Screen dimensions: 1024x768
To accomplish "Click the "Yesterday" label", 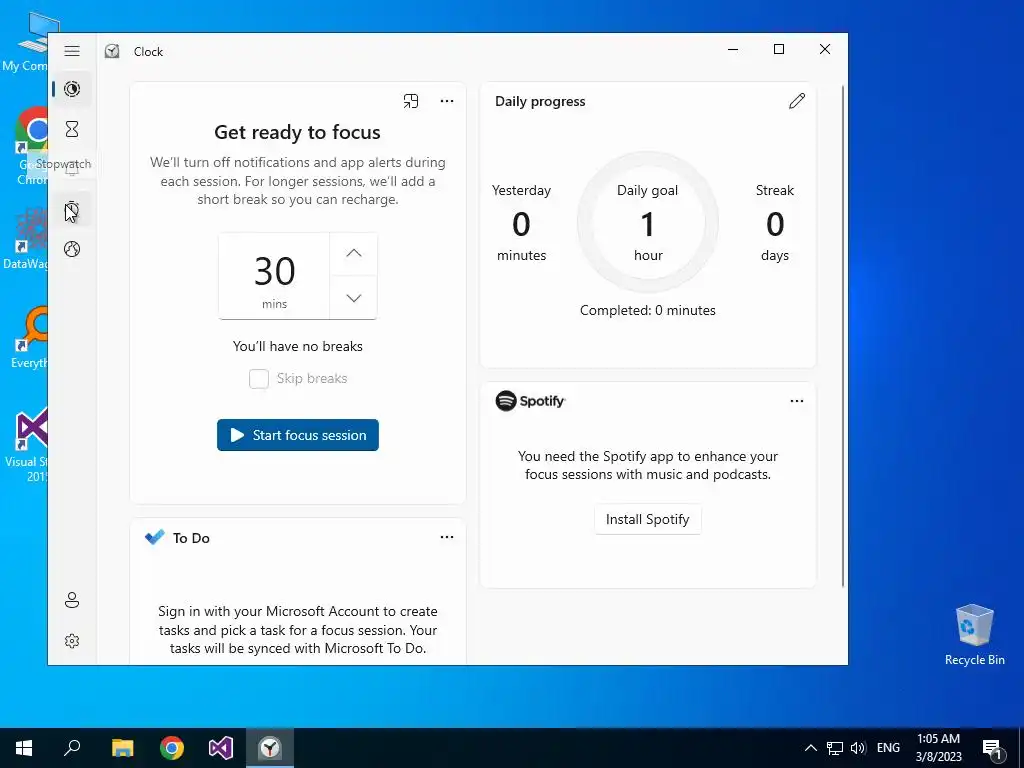I will 521,190.
